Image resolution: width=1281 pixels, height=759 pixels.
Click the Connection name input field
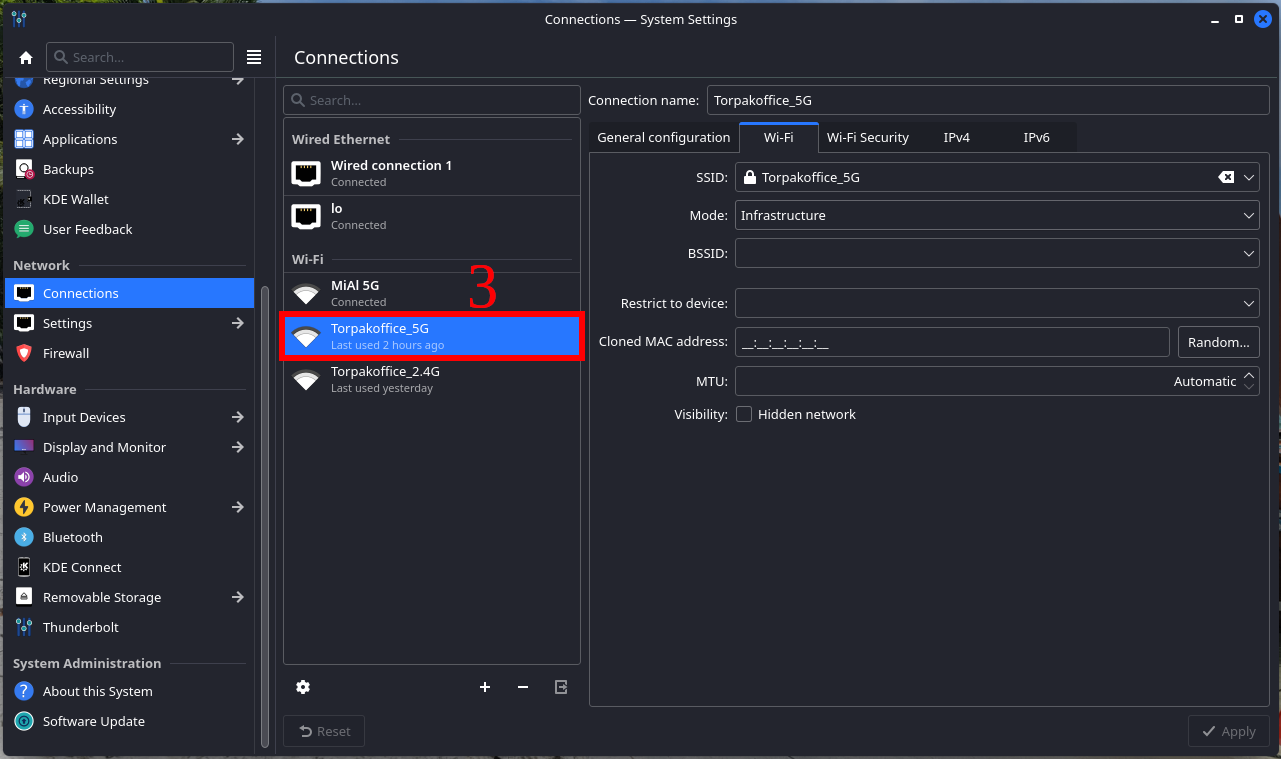coord(988,100)
